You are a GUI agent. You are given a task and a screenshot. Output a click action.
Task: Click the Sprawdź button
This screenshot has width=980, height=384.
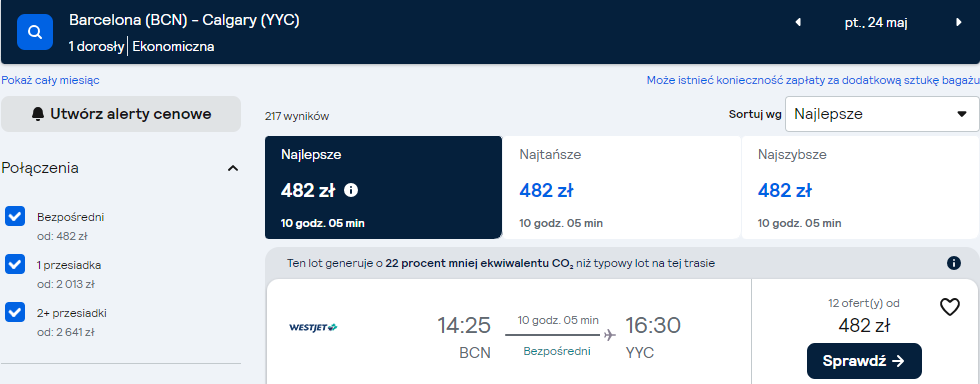[864, 361]
